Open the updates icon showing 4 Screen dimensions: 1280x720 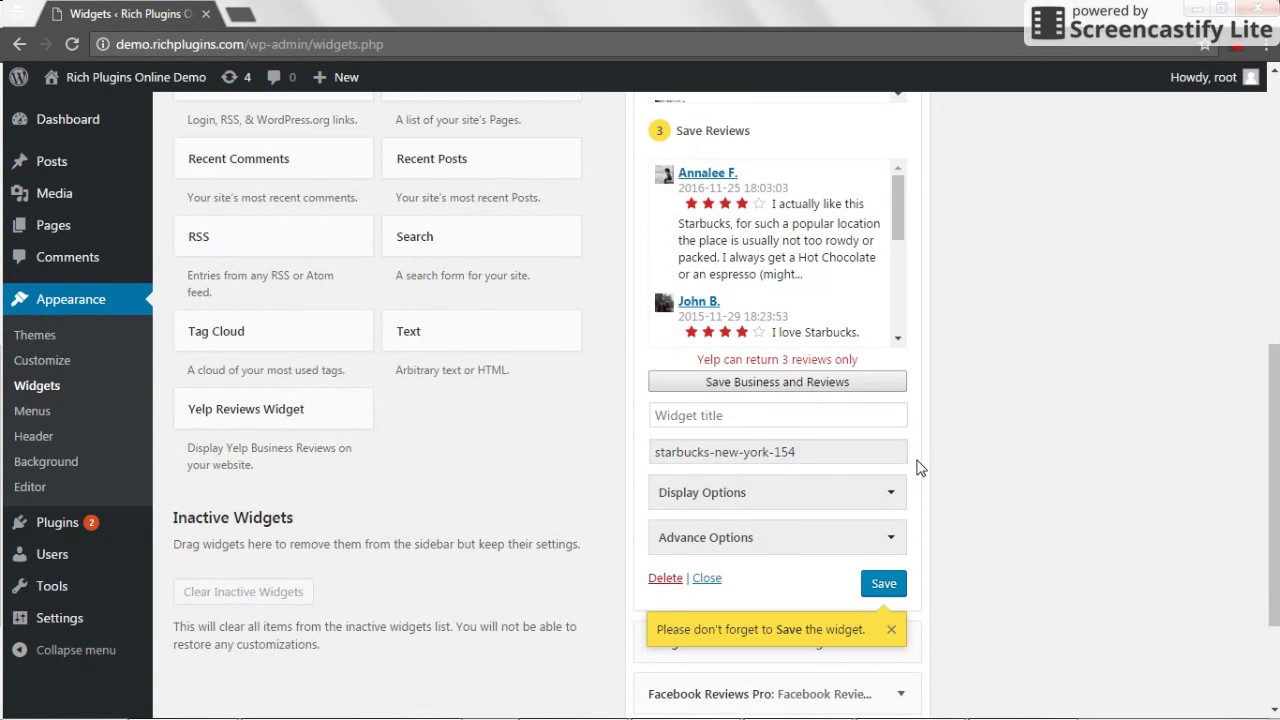point(236,77)
